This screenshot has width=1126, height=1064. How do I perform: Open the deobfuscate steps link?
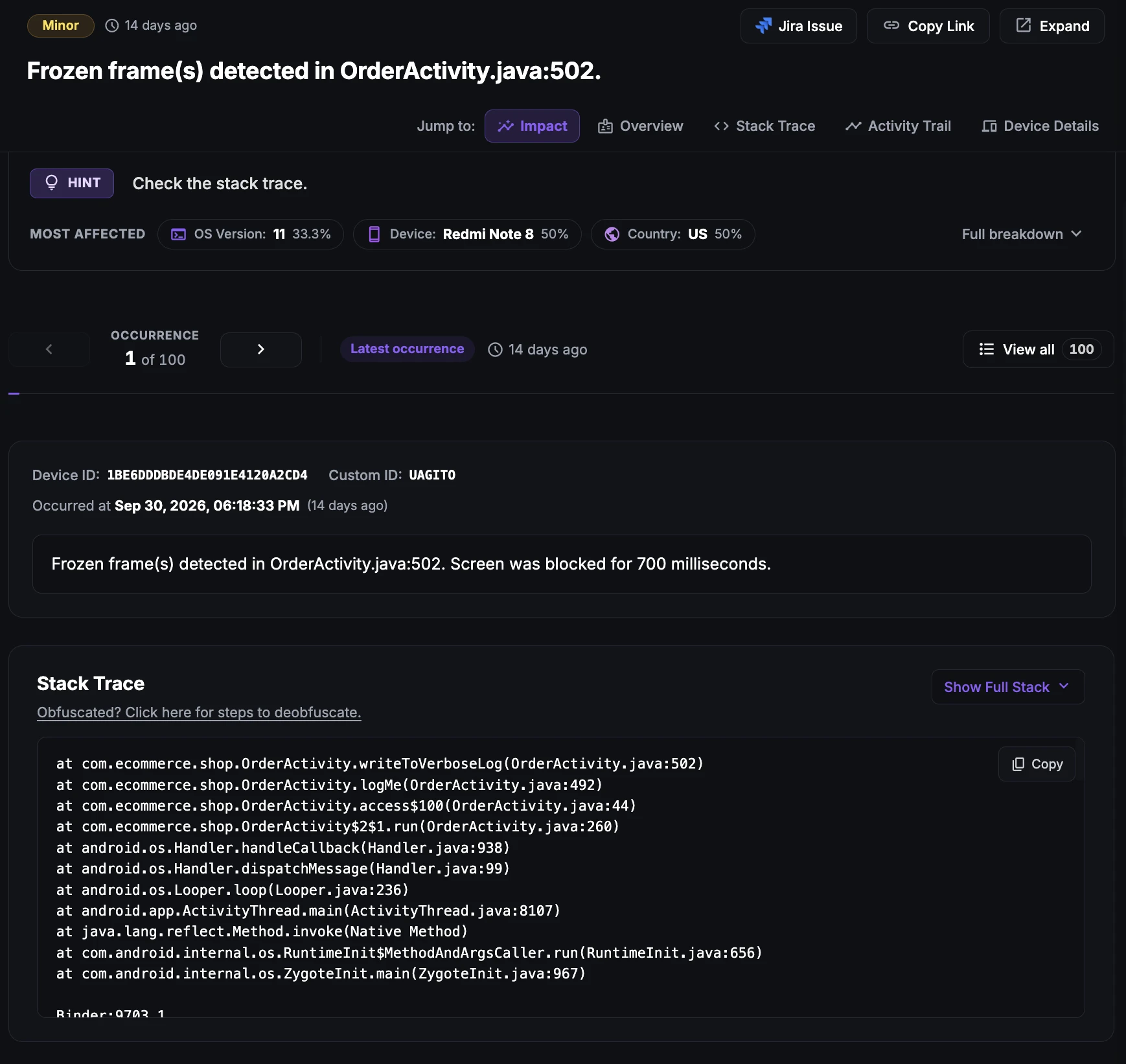199,712
